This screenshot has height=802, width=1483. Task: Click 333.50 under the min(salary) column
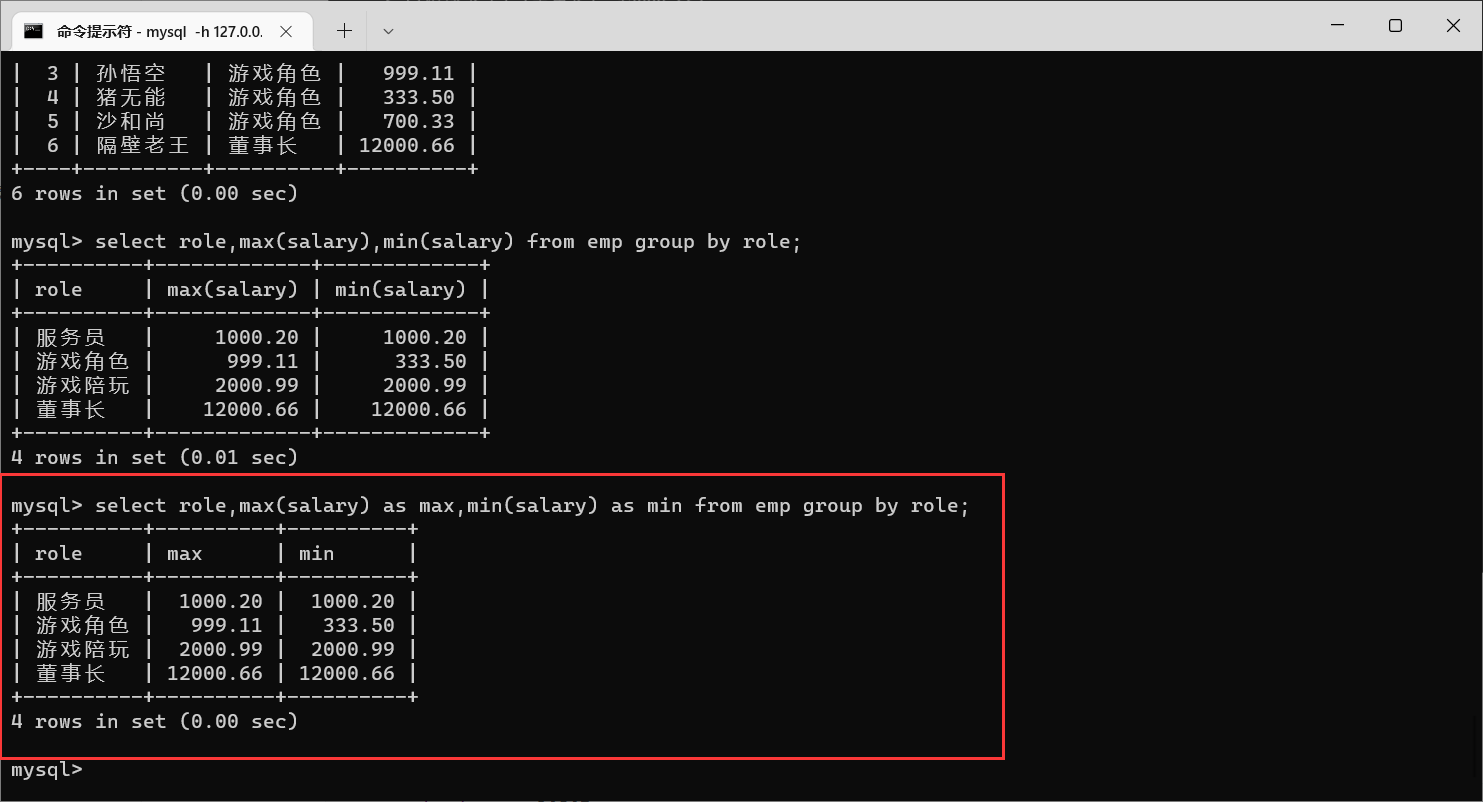[430, 361]
